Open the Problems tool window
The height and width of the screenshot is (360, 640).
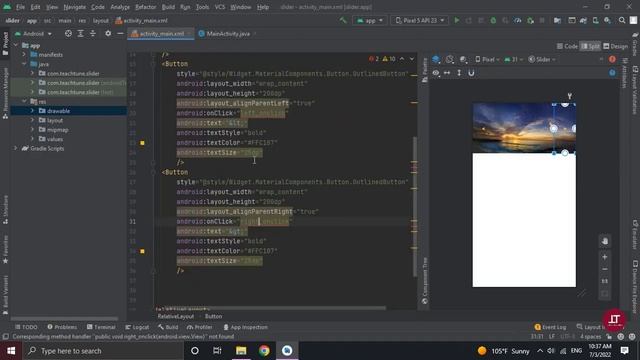(x=62, y=327)
